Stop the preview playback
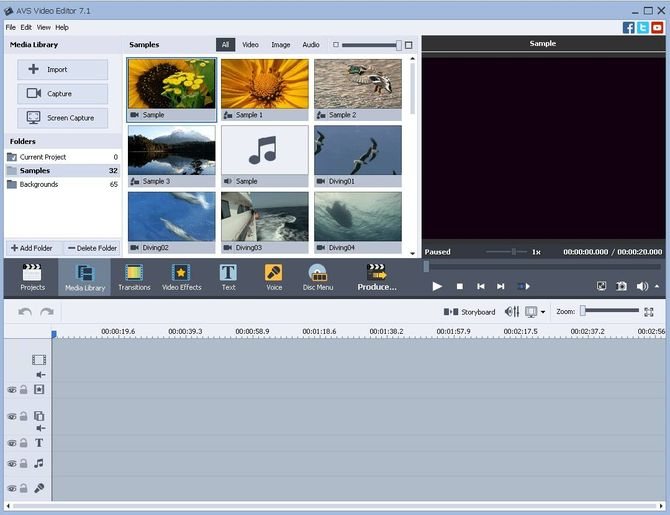This screenshot has height=515, width=670. tap(460, 286)
